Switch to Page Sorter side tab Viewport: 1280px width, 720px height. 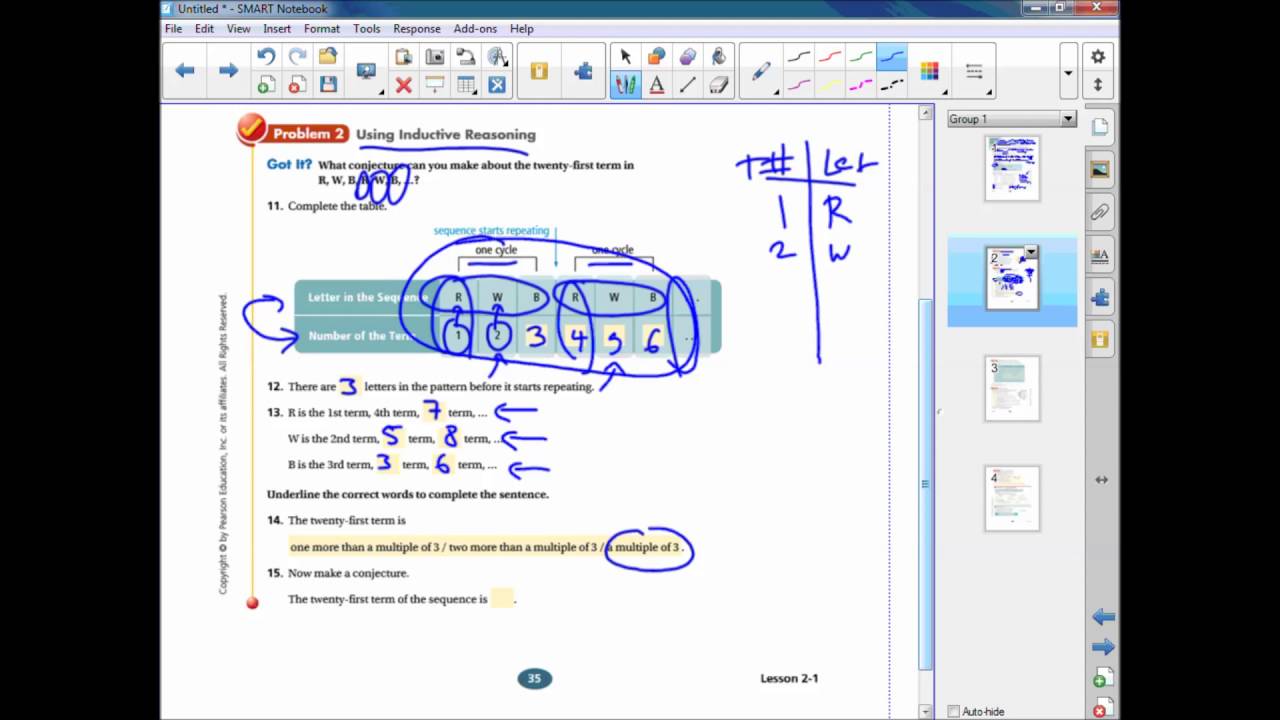(1100, 126)
